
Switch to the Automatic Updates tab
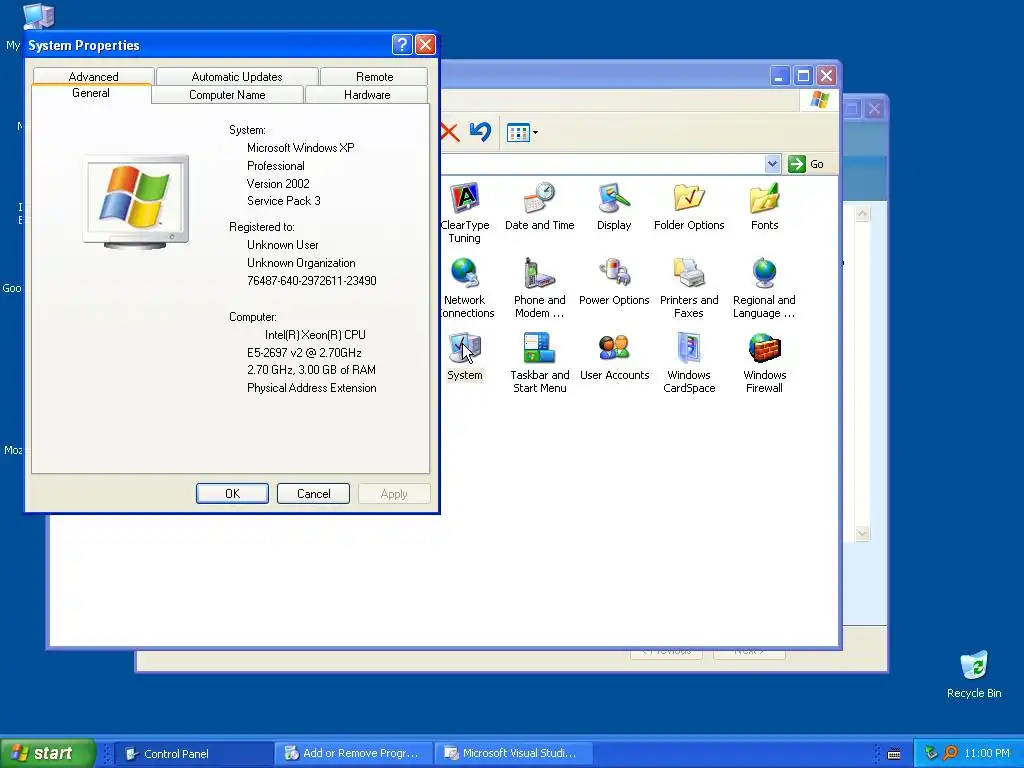[x=237, y=76]
